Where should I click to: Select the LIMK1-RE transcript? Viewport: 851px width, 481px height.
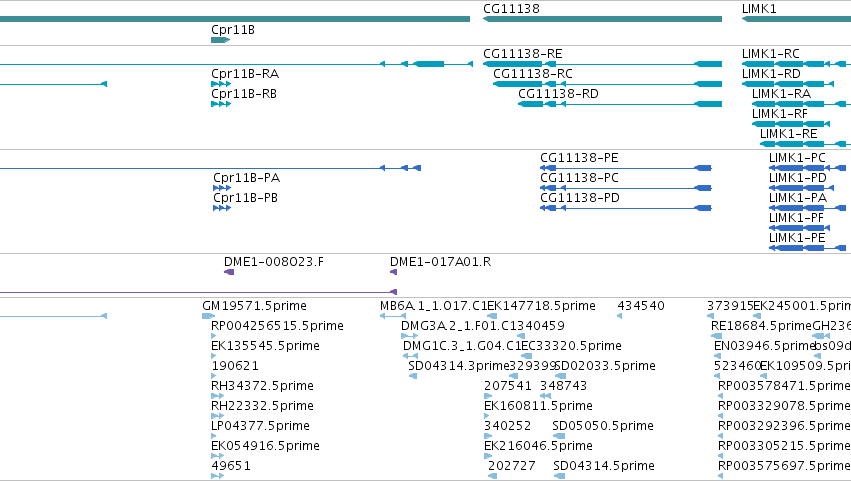805,144
